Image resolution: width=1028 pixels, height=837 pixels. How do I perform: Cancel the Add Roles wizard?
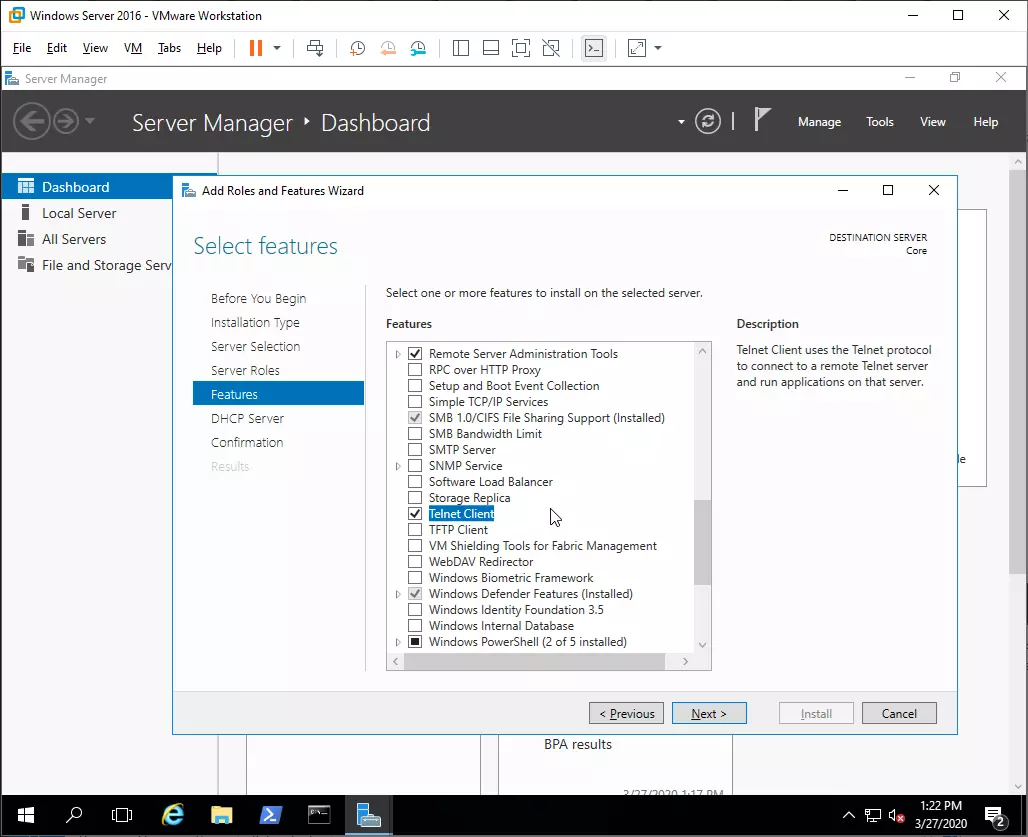pos(899,713)
